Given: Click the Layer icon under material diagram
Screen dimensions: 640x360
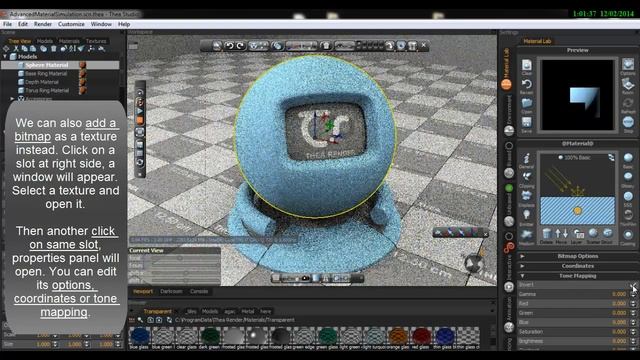Looking at the screenshot, I should (x=578, y=233).
